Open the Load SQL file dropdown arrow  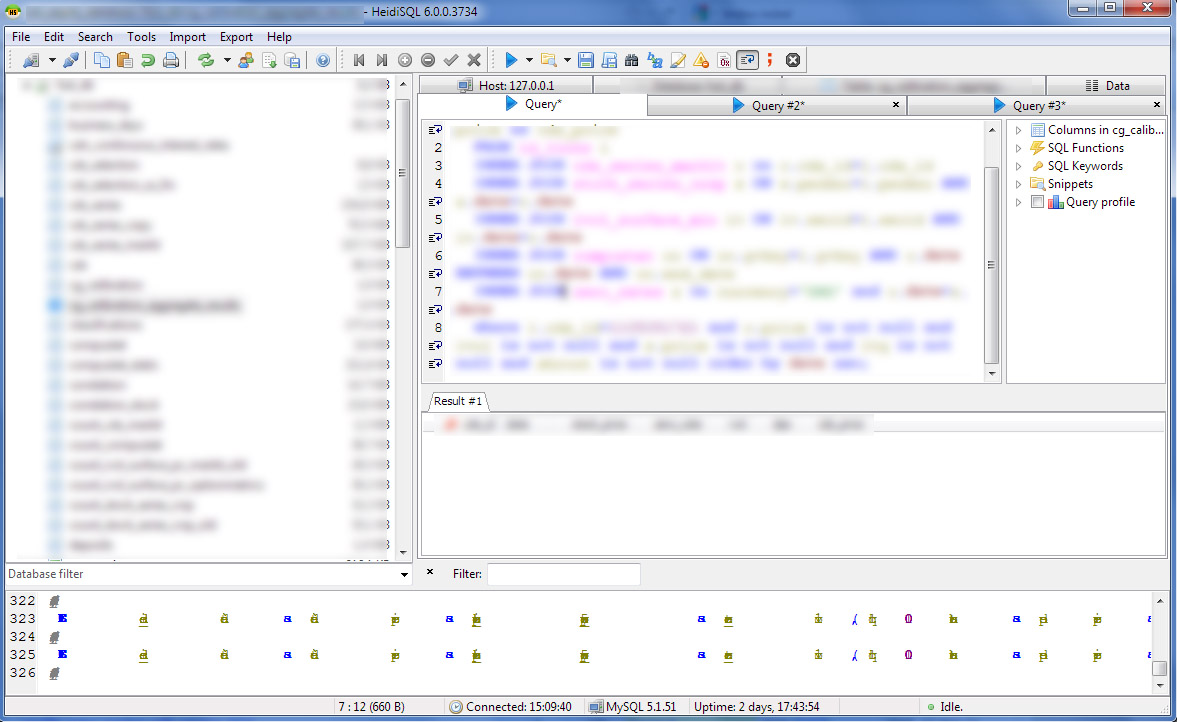pyautogui.click(x=567, y=60)
